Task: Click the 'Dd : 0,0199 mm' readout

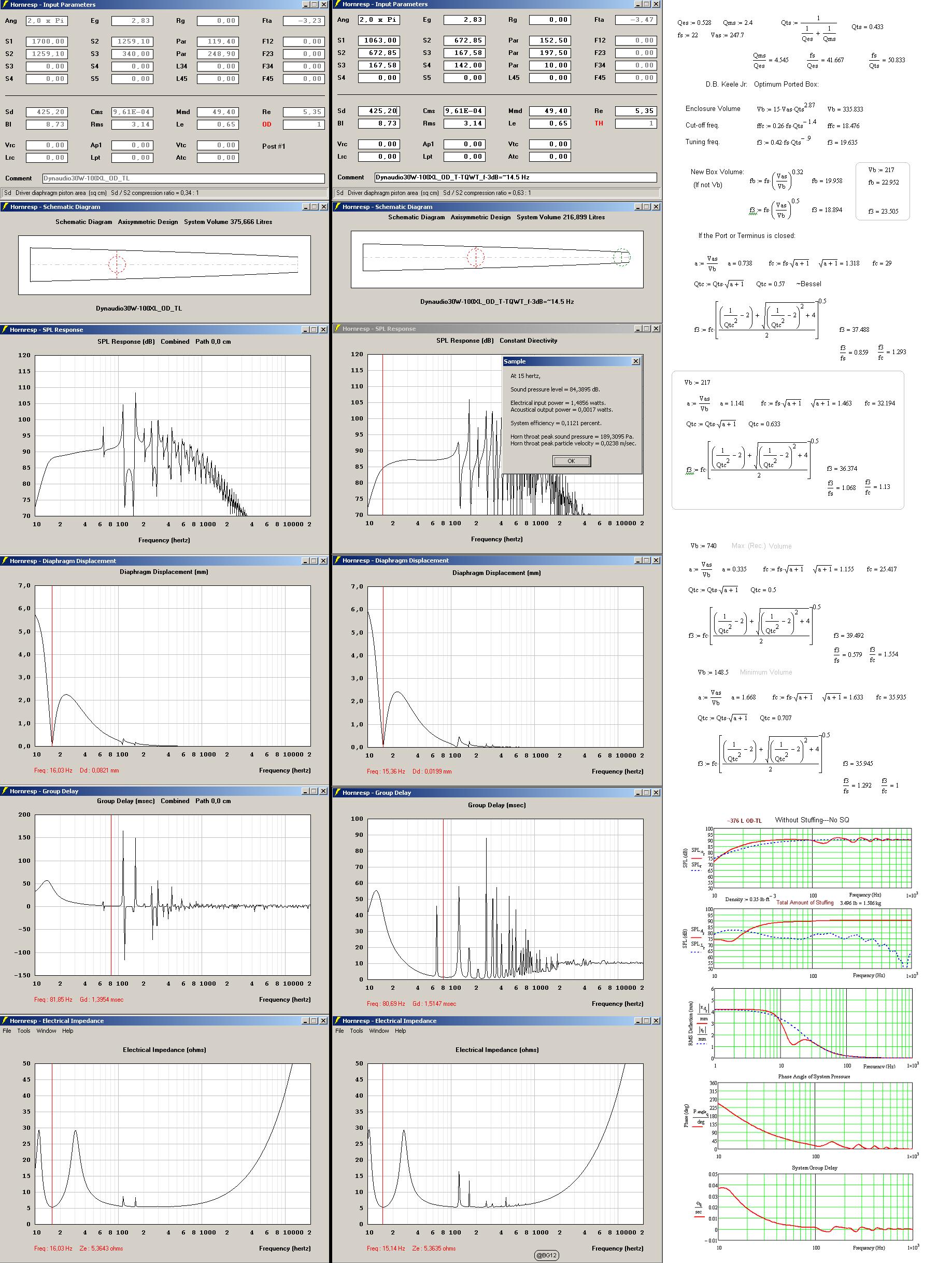Action: [x=432, y=771]
